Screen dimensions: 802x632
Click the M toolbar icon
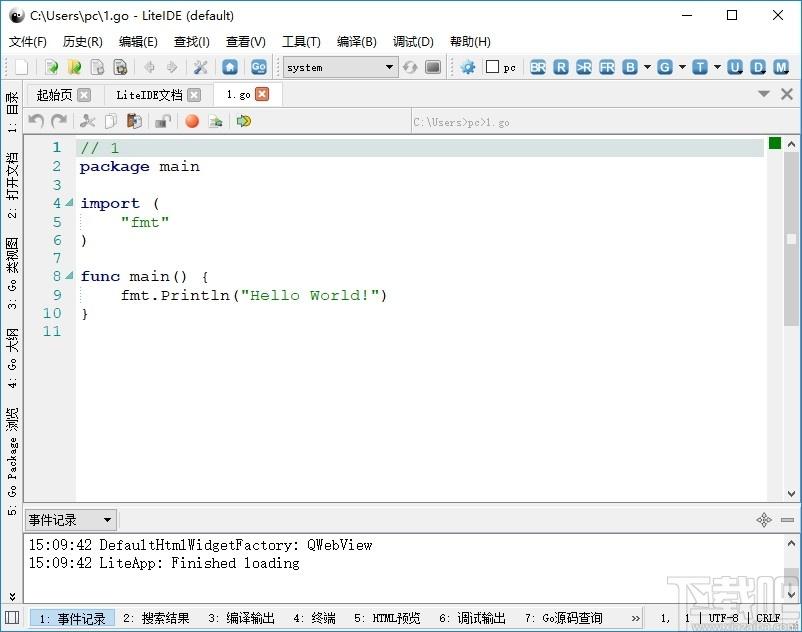tap(781, 67)
